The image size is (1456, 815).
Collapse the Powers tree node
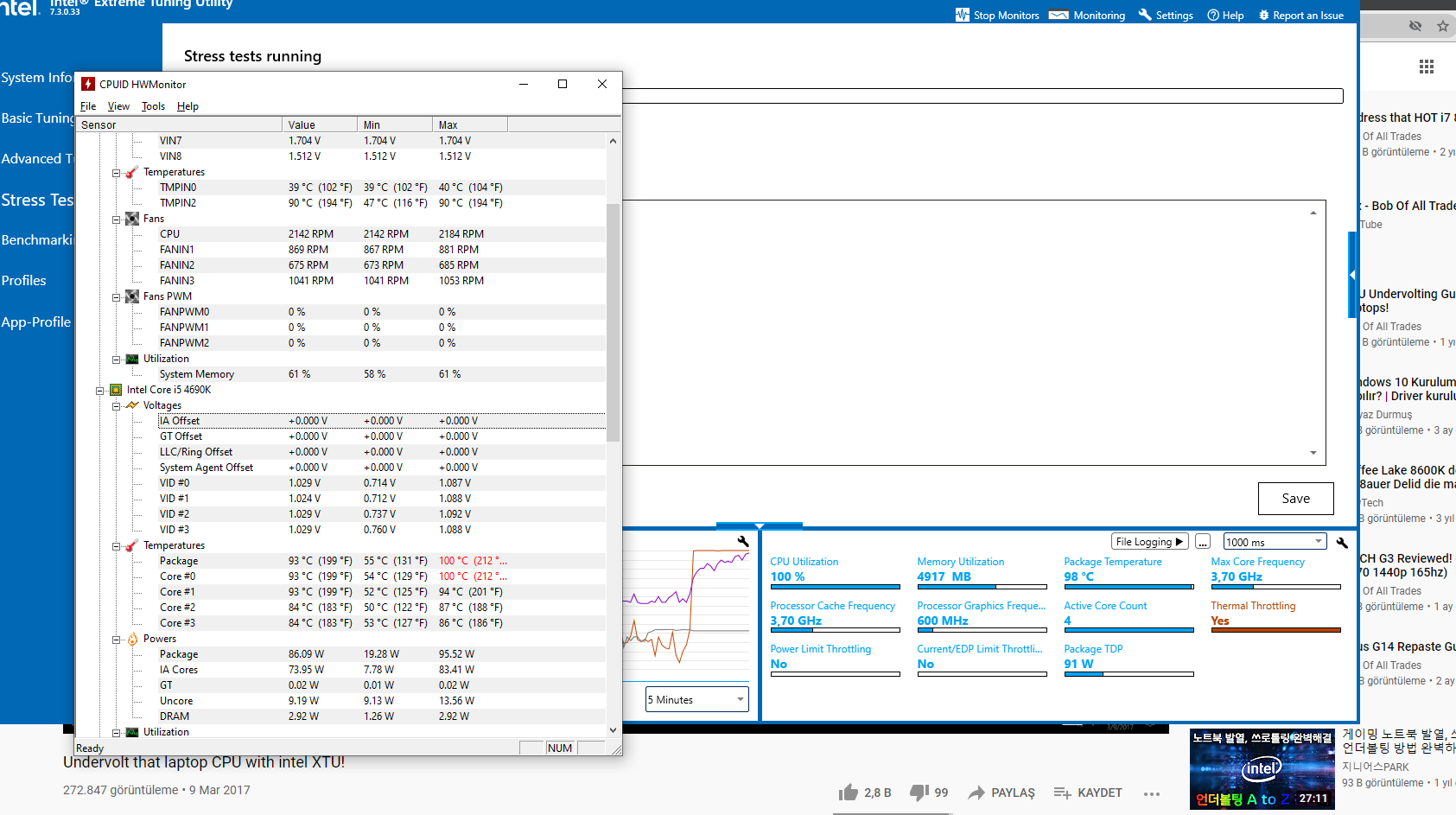tap(116, 640)
